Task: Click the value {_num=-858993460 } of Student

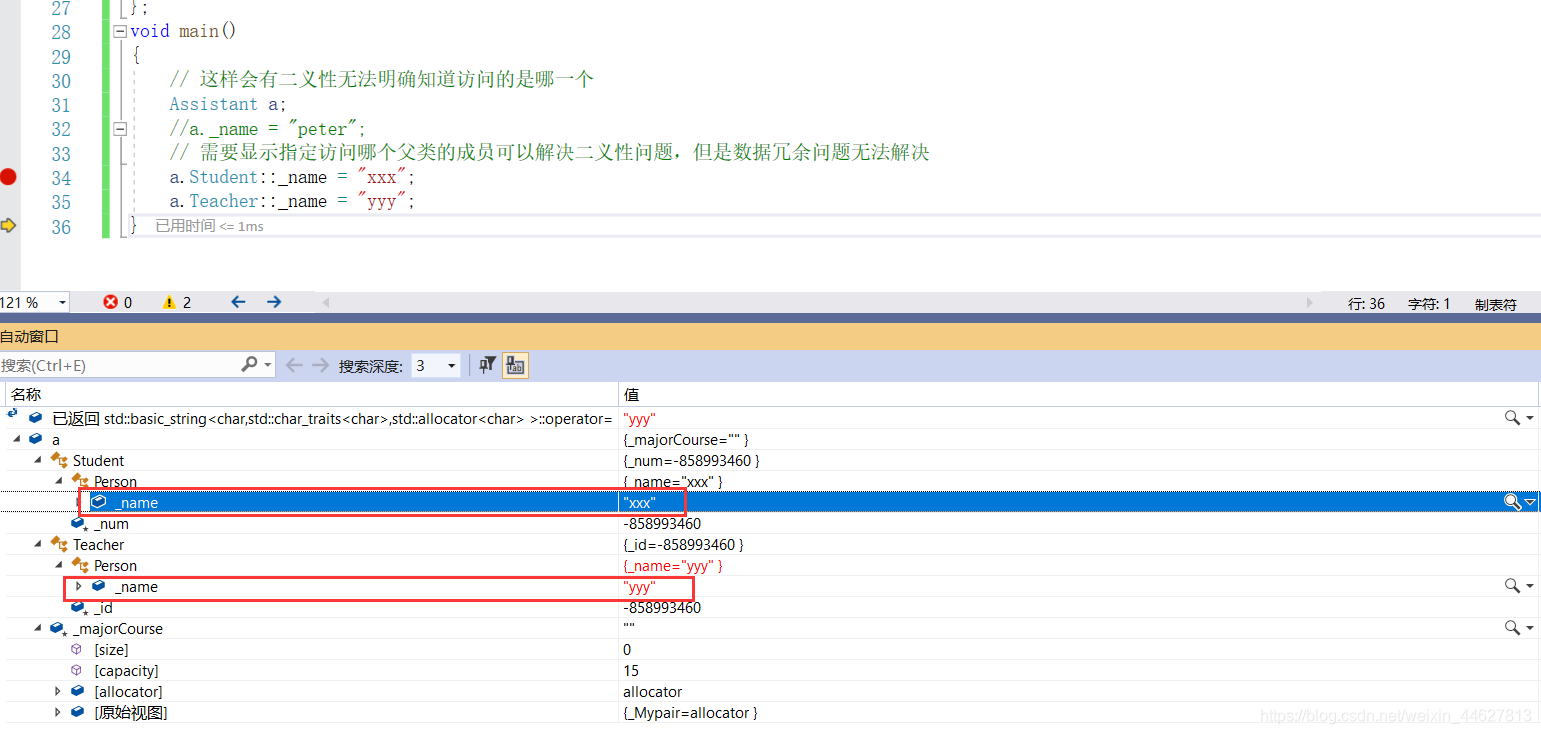Action: pos(691,461)
